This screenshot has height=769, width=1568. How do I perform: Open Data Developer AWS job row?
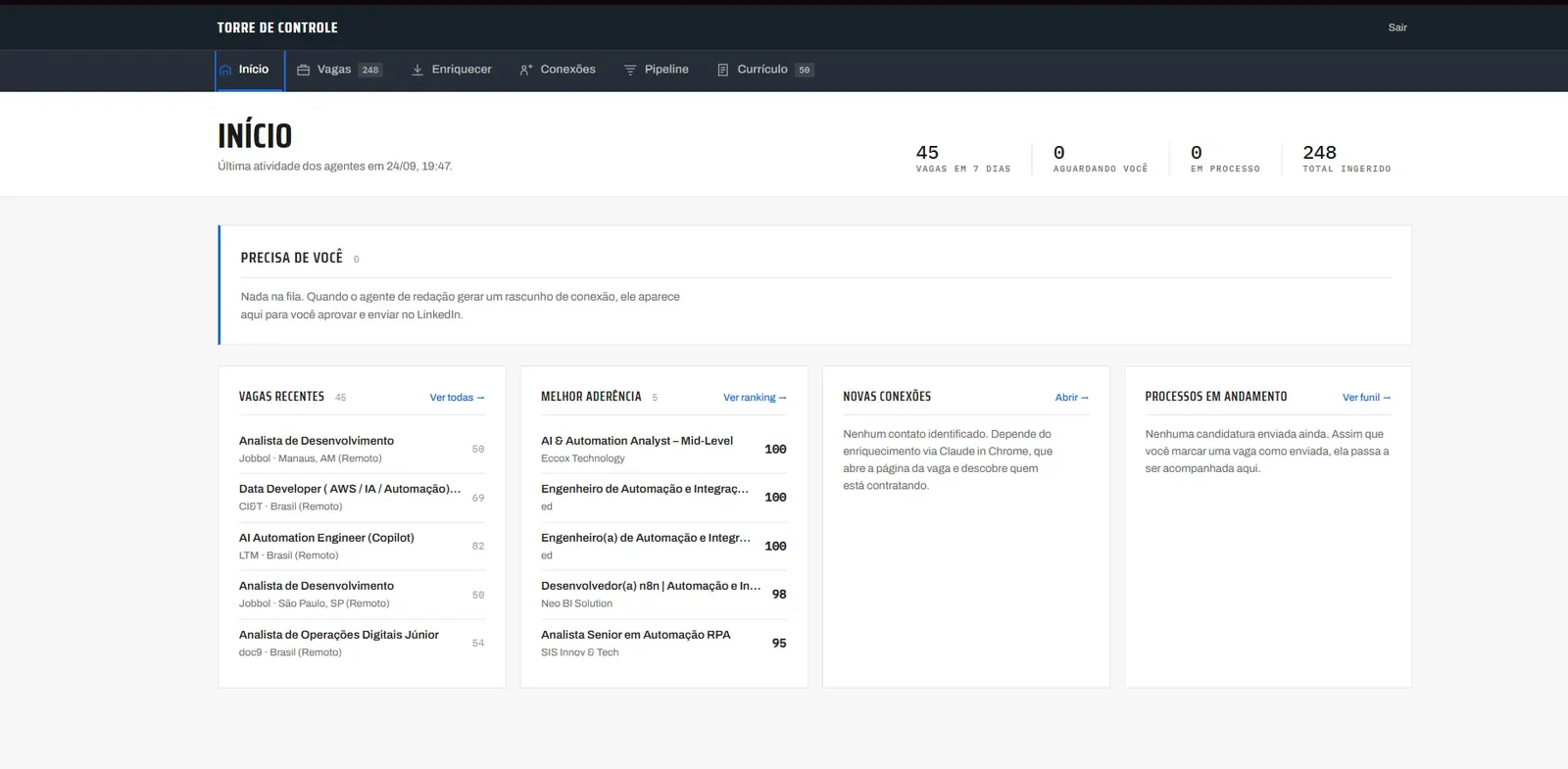[x=362, y=498]
